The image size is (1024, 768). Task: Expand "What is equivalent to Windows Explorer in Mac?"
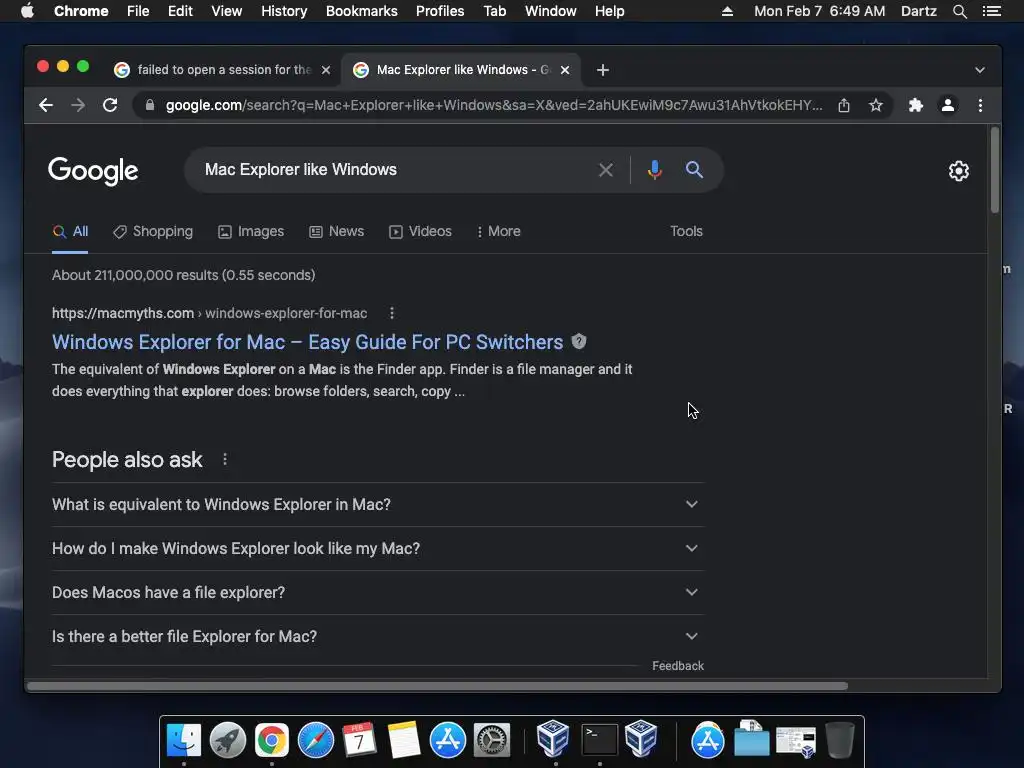(377, 505)
